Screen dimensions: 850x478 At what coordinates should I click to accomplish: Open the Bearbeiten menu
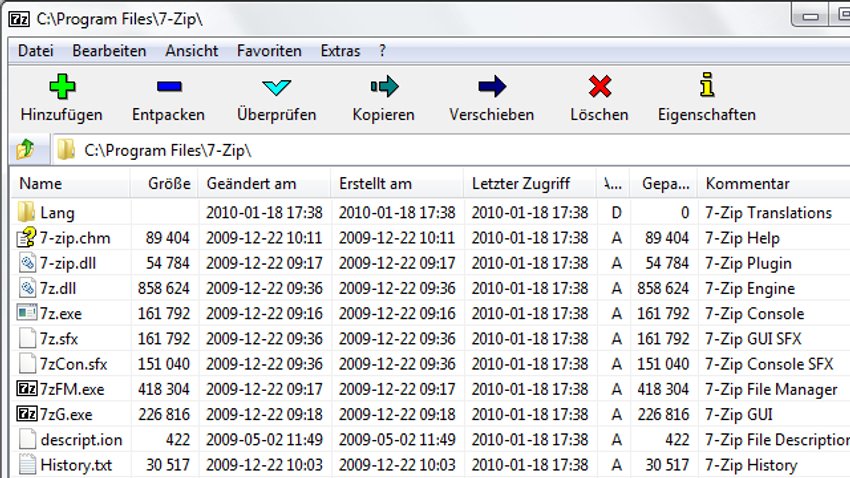(x=110, y=51)
